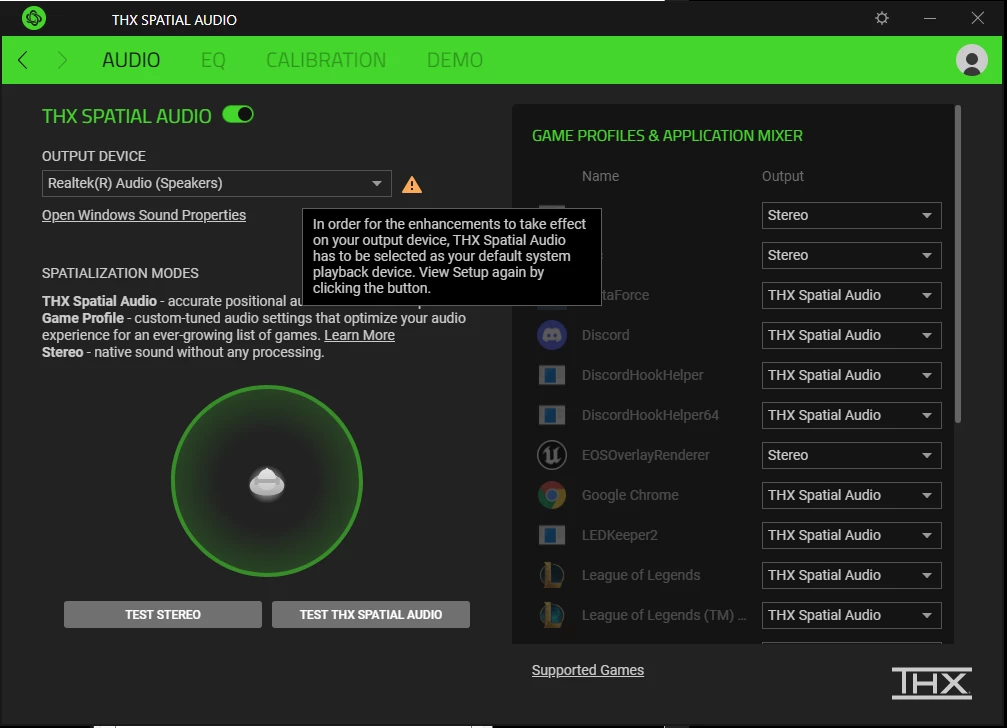This screenshot has height=728, width=1007.
Task: Change League of Legends (TM) output dropdown
Action: pos(852,615)
